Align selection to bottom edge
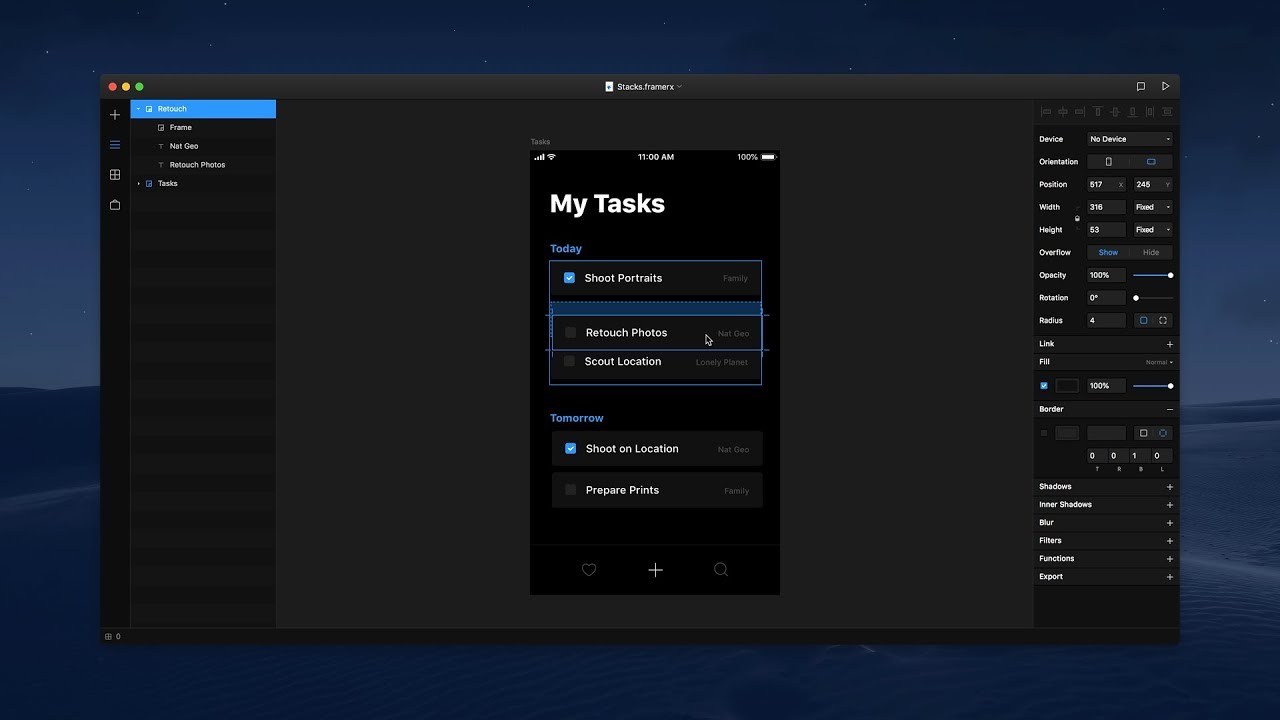Viewport: 1280px width, 720px height. click(x=1133, y=112)
